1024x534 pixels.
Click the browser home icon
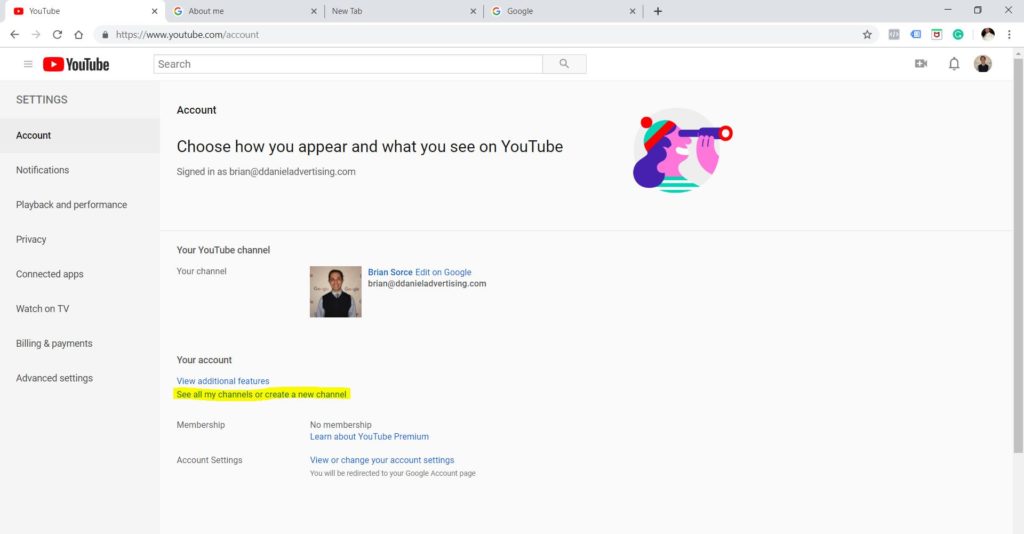coord(78,35)
